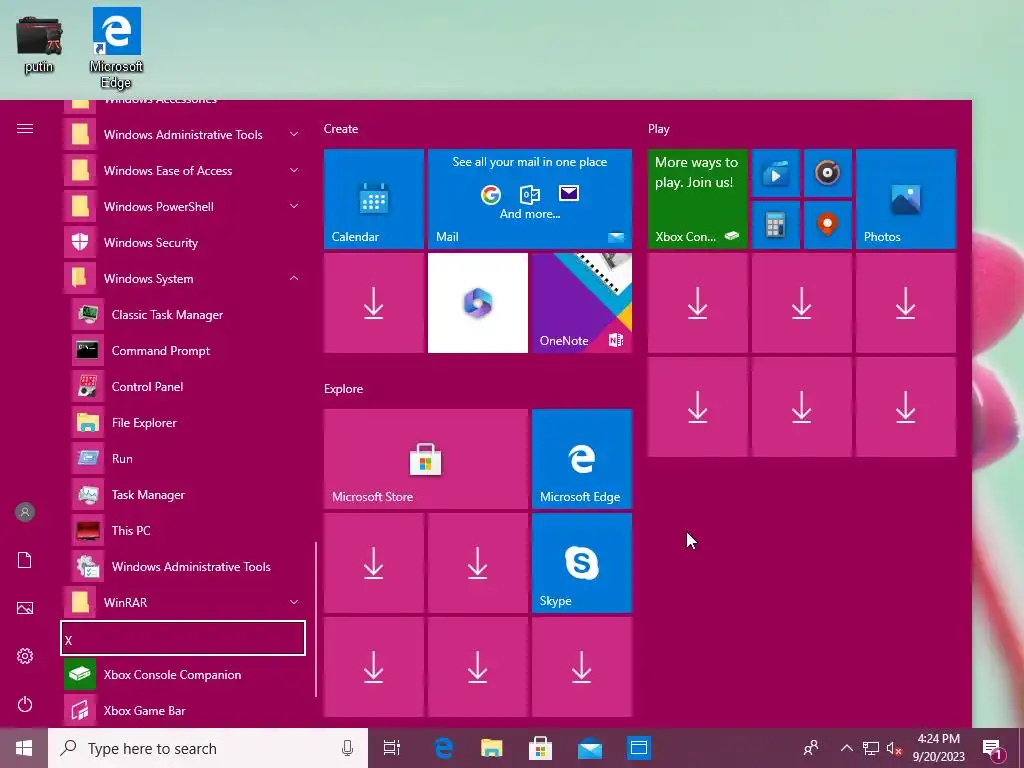Screen dimensions: 1024x768
Task: Open Pictures from Start sidebar
Action: coord(25,608)
